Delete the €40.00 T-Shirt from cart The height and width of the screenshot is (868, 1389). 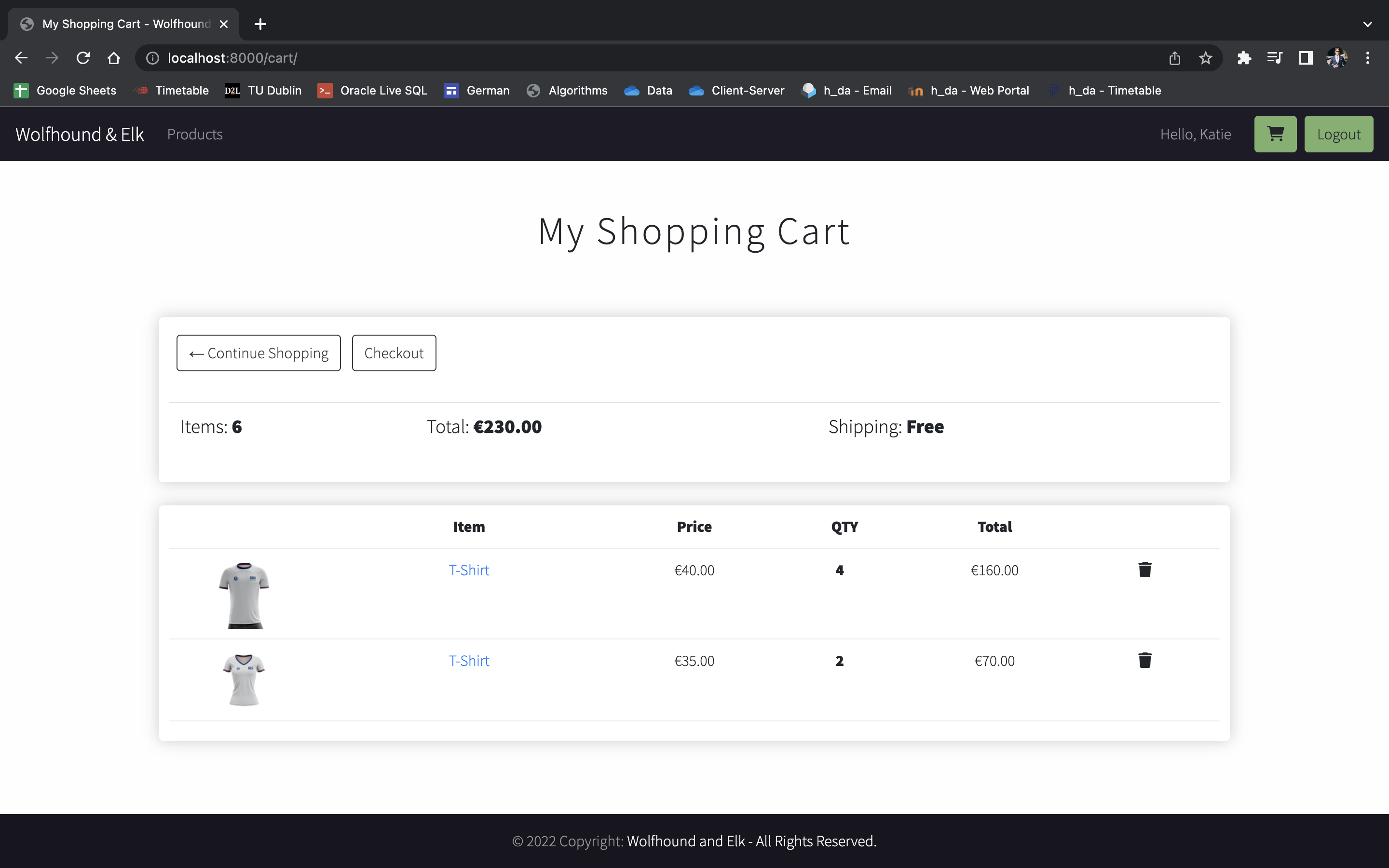point(1144,570)
